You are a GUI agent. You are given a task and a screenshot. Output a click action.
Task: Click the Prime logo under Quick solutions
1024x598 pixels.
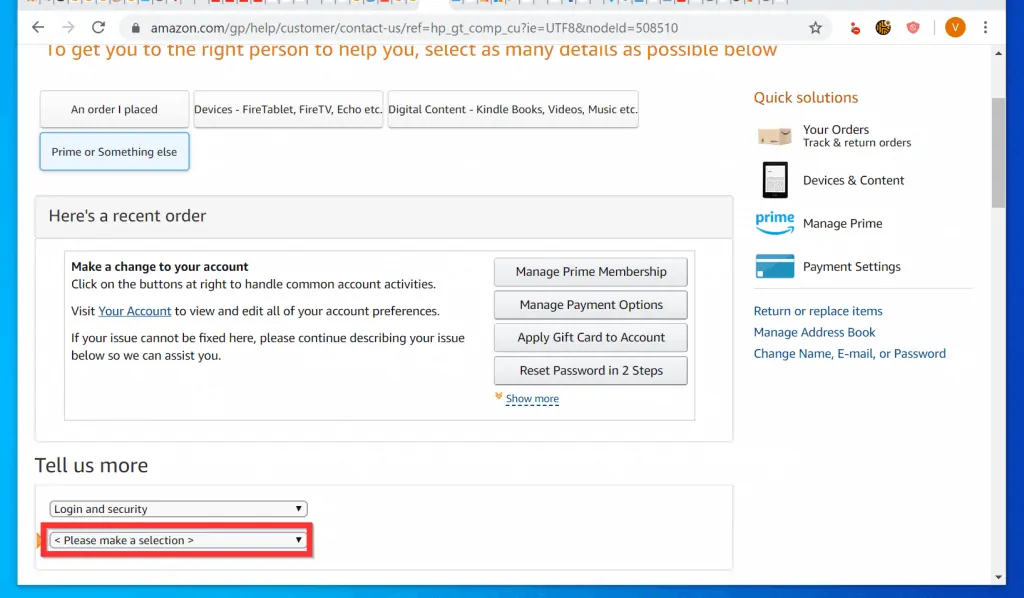pos(774,222)
